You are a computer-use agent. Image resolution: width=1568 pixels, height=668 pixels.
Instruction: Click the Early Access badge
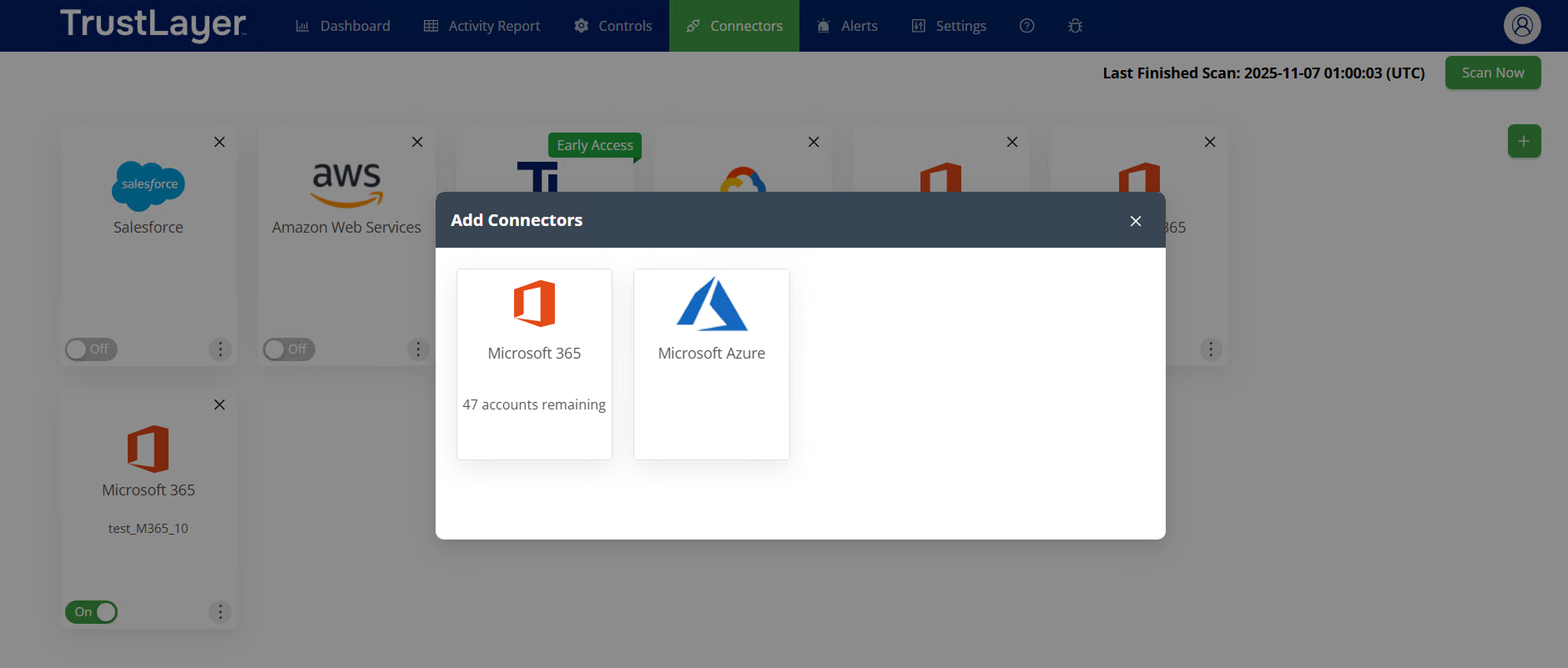pyautogui.click(x=595, y=145)
